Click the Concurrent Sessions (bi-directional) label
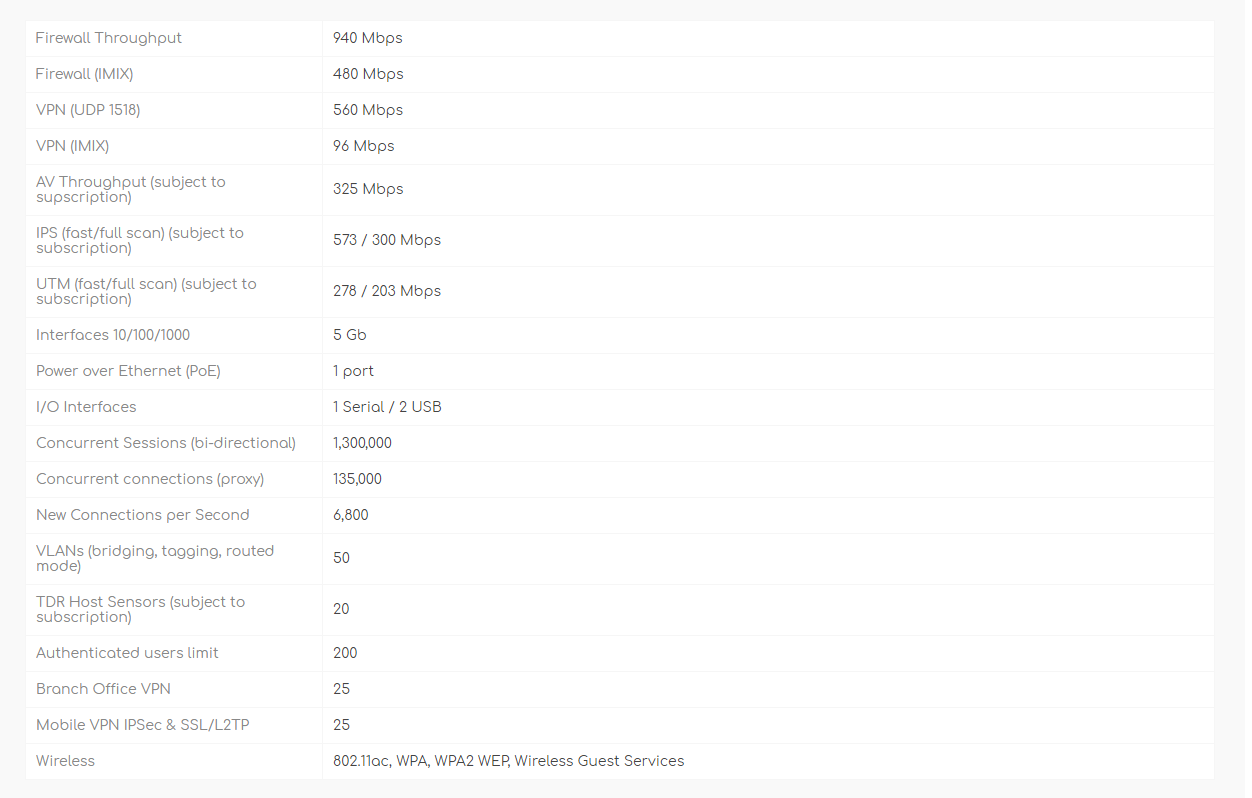 (166, 443)
